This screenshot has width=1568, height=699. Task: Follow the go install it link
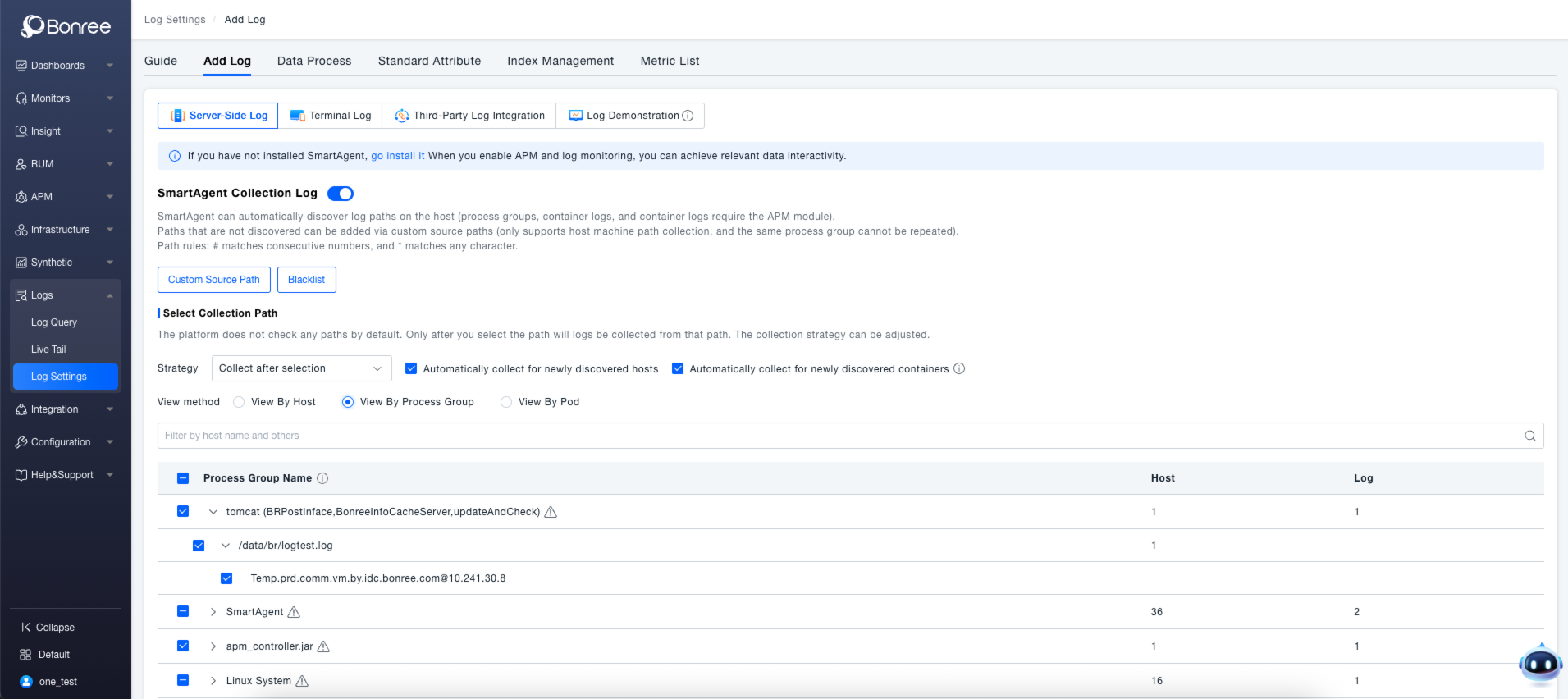[397, 156]
